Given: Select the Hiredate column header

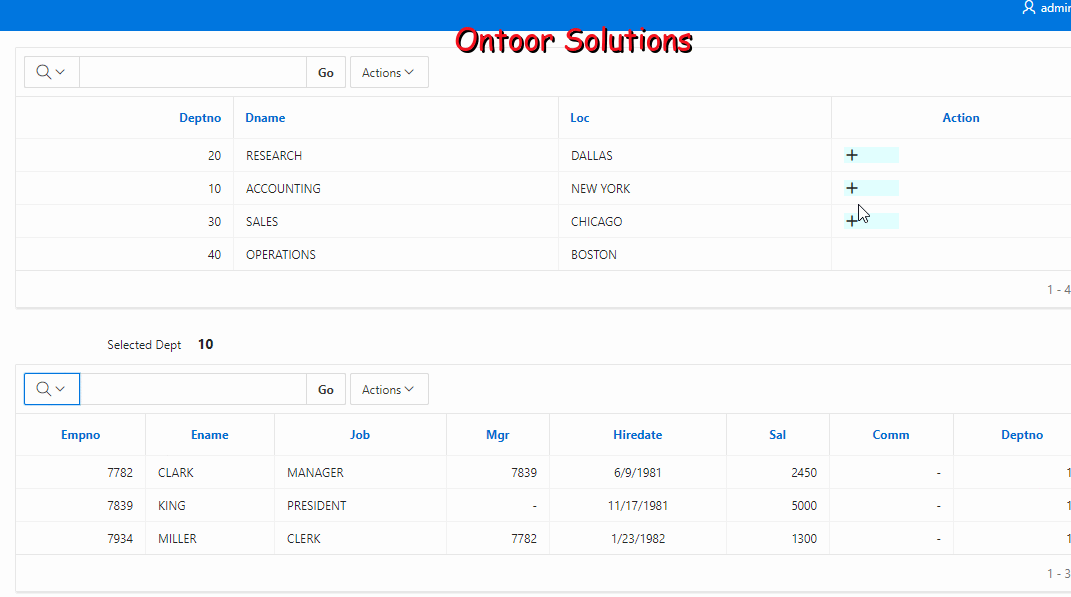Looking at the screenshot, I should pyautogui.click(x=637, y=435).
